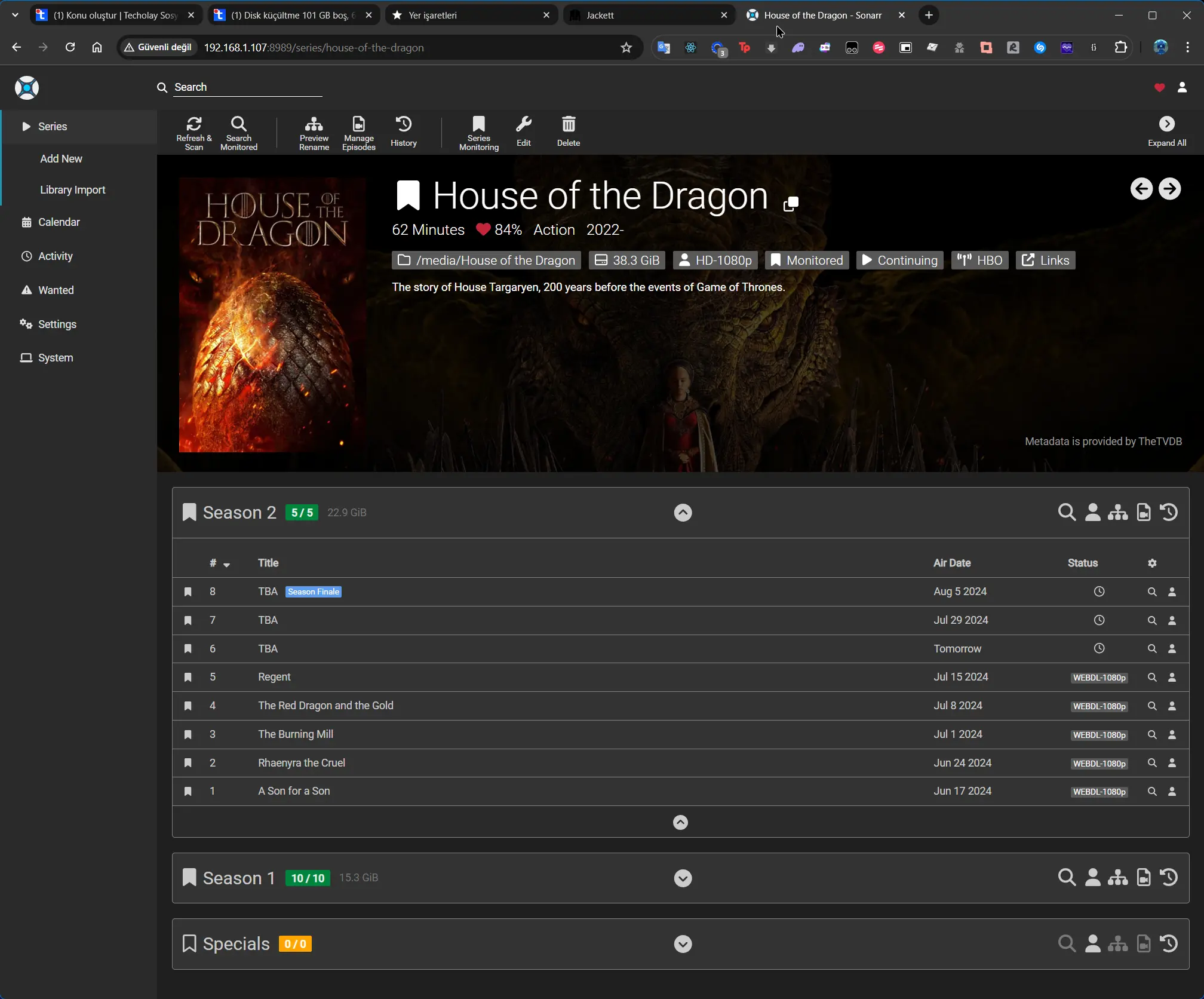Screen dimensions: 1204x999
Task: Open interactive search for Season 1
Action: pyautogui.click(x=1092, y=877)
